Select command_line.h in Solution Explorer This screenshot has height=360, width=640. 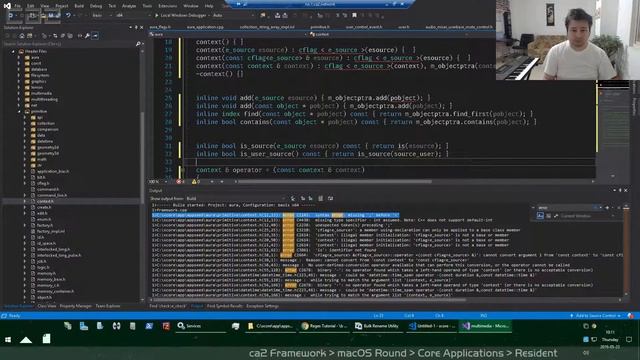pyautogui.click(x=52, y=195)
